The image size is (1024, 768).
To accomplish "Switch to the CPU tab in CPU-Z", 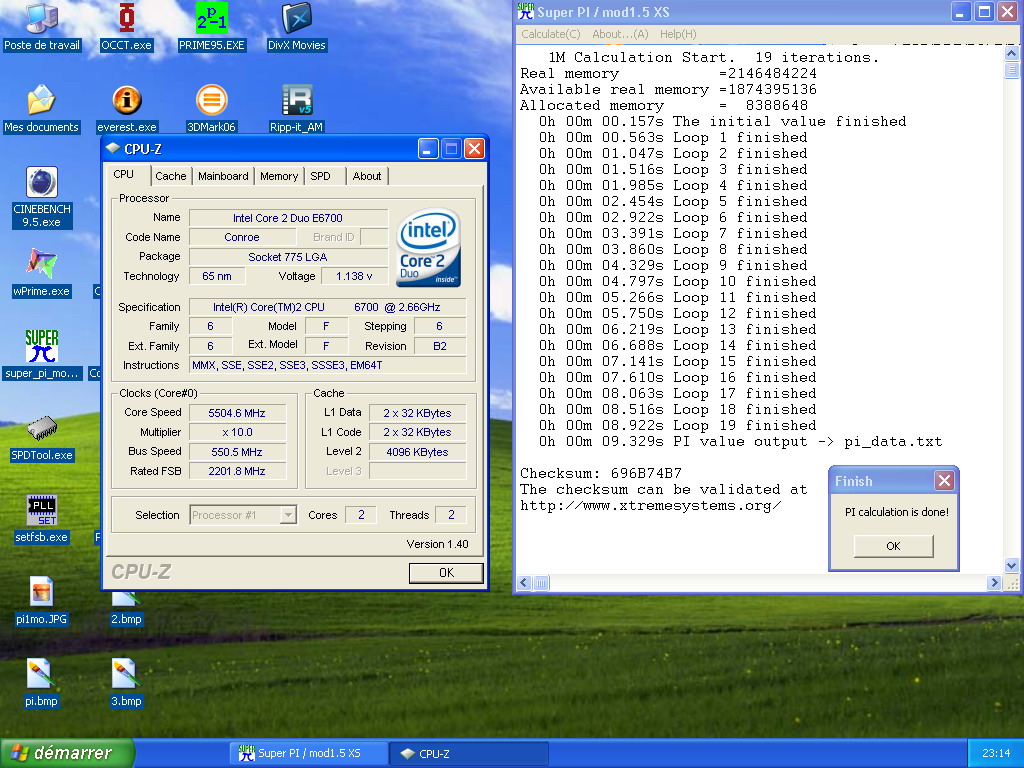I will [x=123, y=174].
